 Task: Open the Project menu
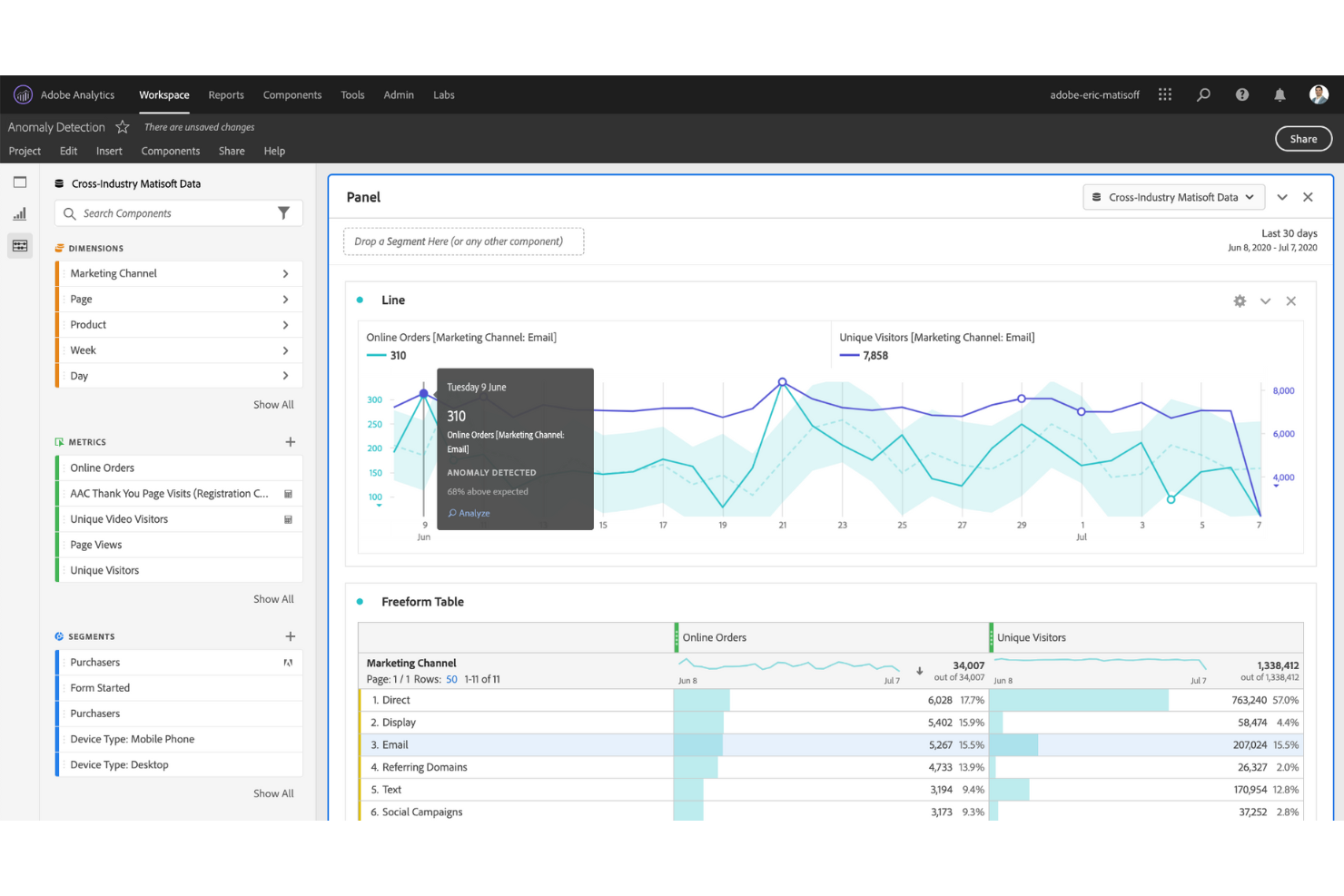25,151
